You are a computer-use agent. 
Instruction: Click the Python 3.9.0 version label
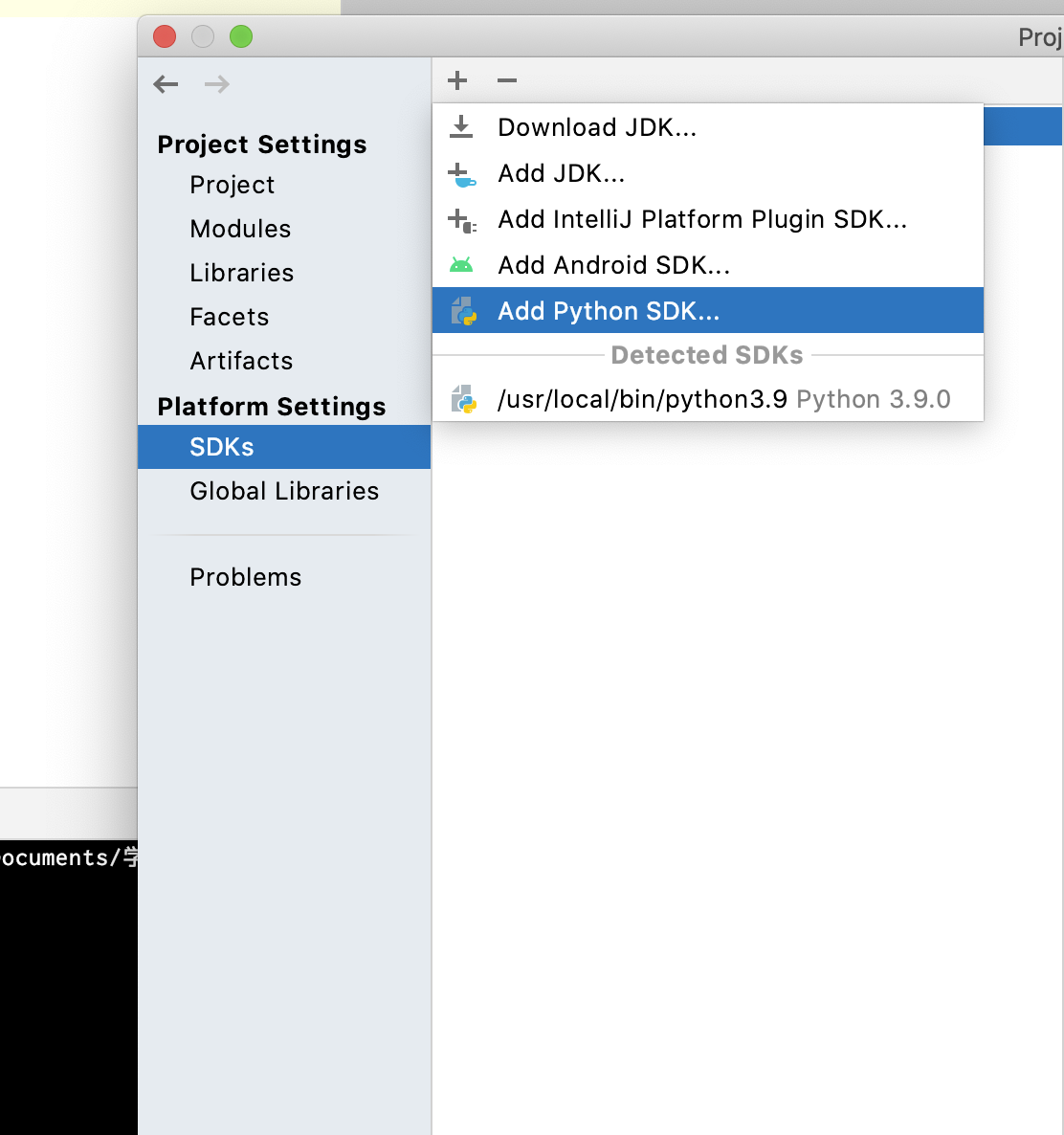[x=874, y=399]
